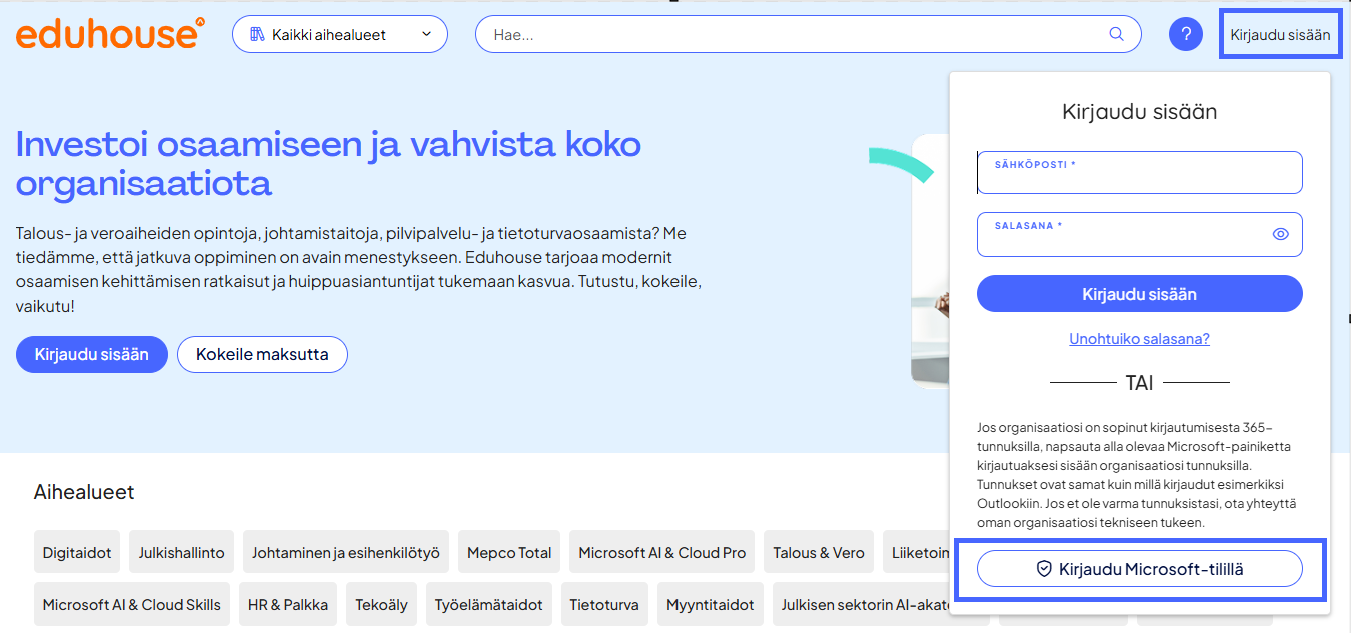Focus the Sähköposti email field
The width and height of the screenshot is (1351, 633).
click(x=1140, y=172)
